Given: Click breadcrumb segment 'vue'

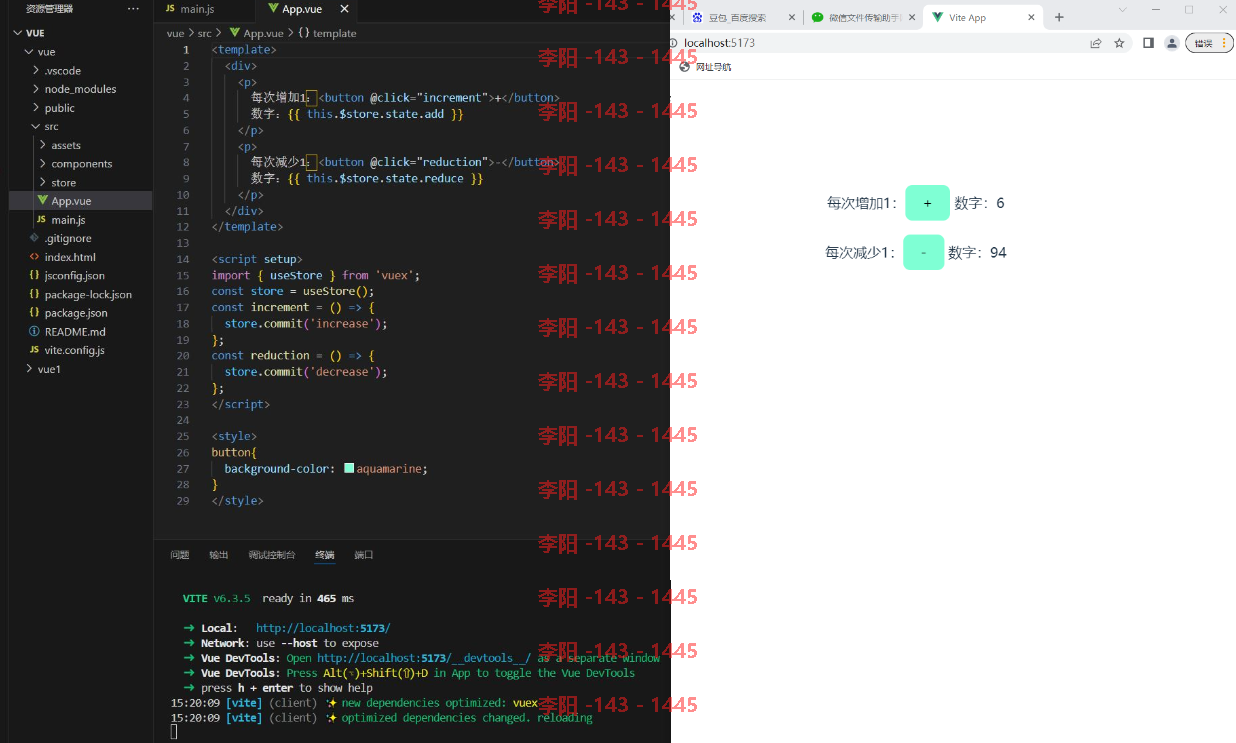Looking at the screenshot, I should click(x=176, y=33).
